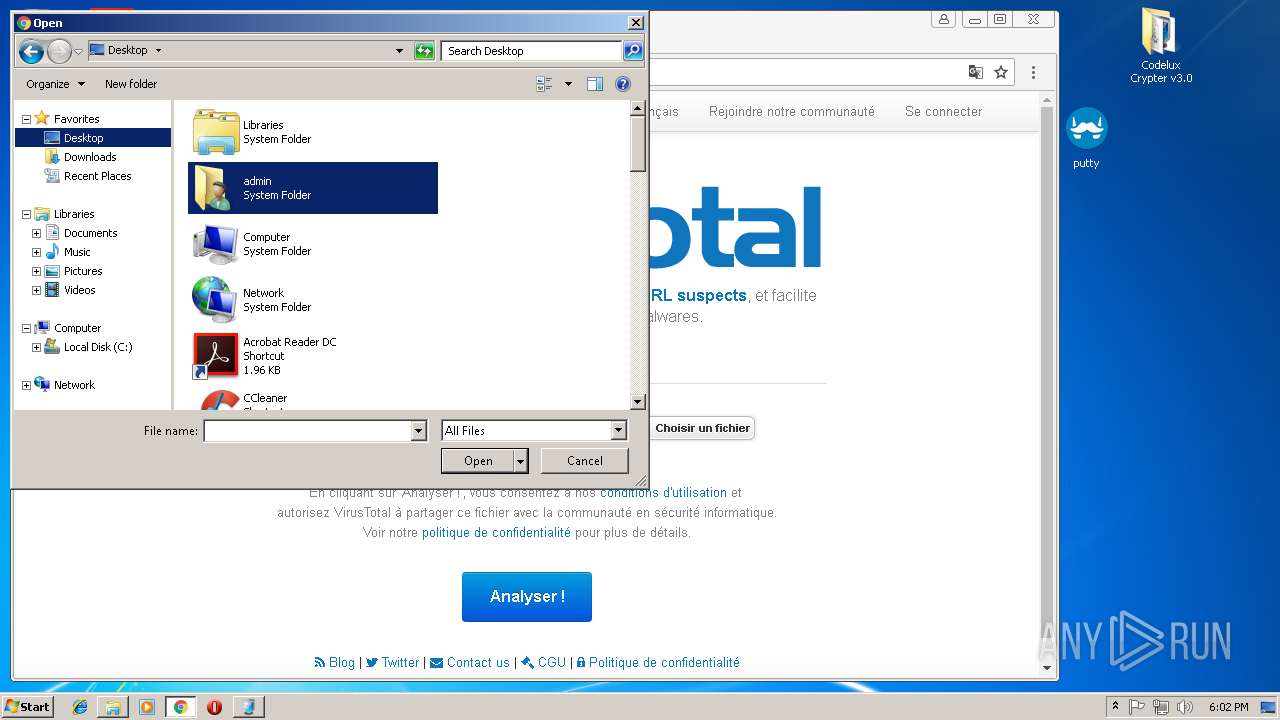1280x720 pixels.
Task: Open the File name dropdown arrow
Action: tap(419, 430)
